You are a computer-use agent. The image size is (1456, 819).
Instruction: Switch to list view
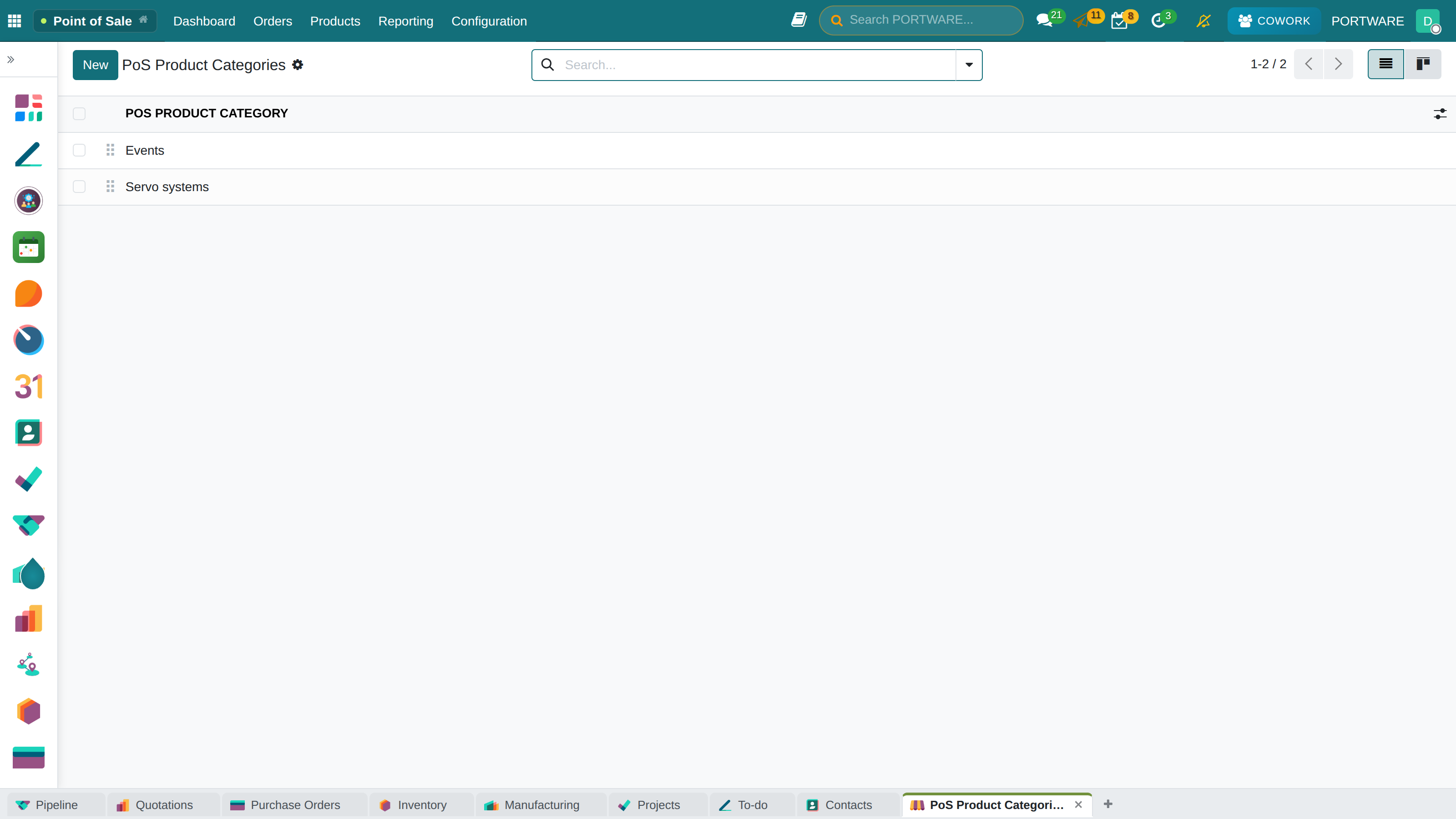point(1385,64)
